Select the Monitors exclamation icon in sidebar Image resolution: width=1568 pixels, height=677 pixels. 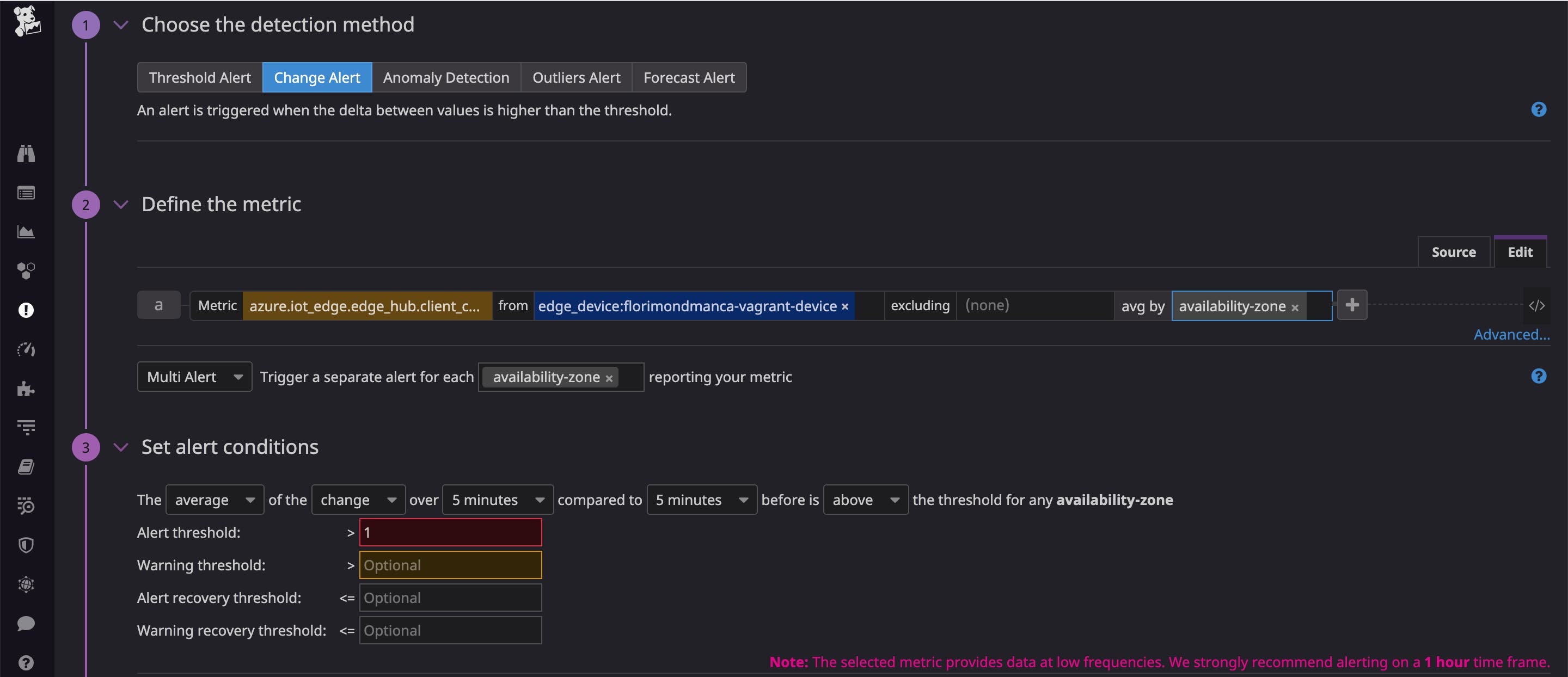click(x=26, y=310)
